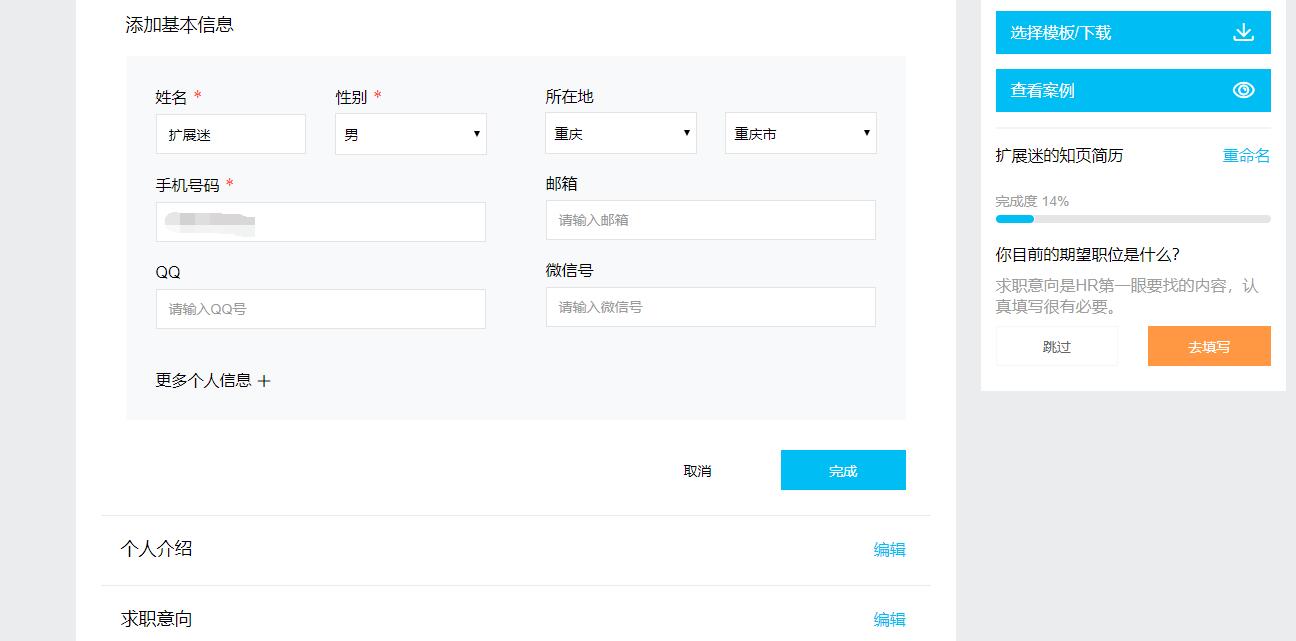Expand 更多个人信息 section

coord(213,381)
